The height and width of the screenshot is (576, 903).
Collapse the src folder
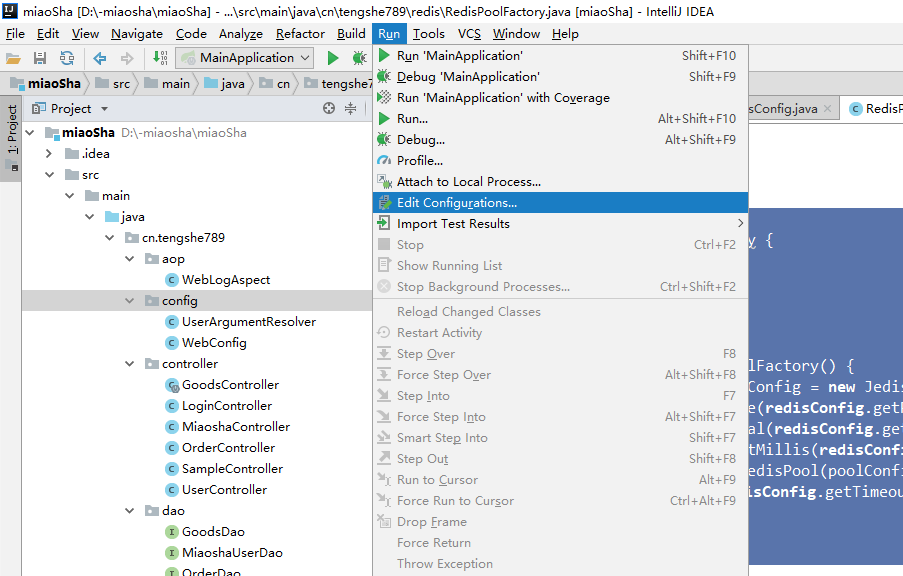pos(50,175)
